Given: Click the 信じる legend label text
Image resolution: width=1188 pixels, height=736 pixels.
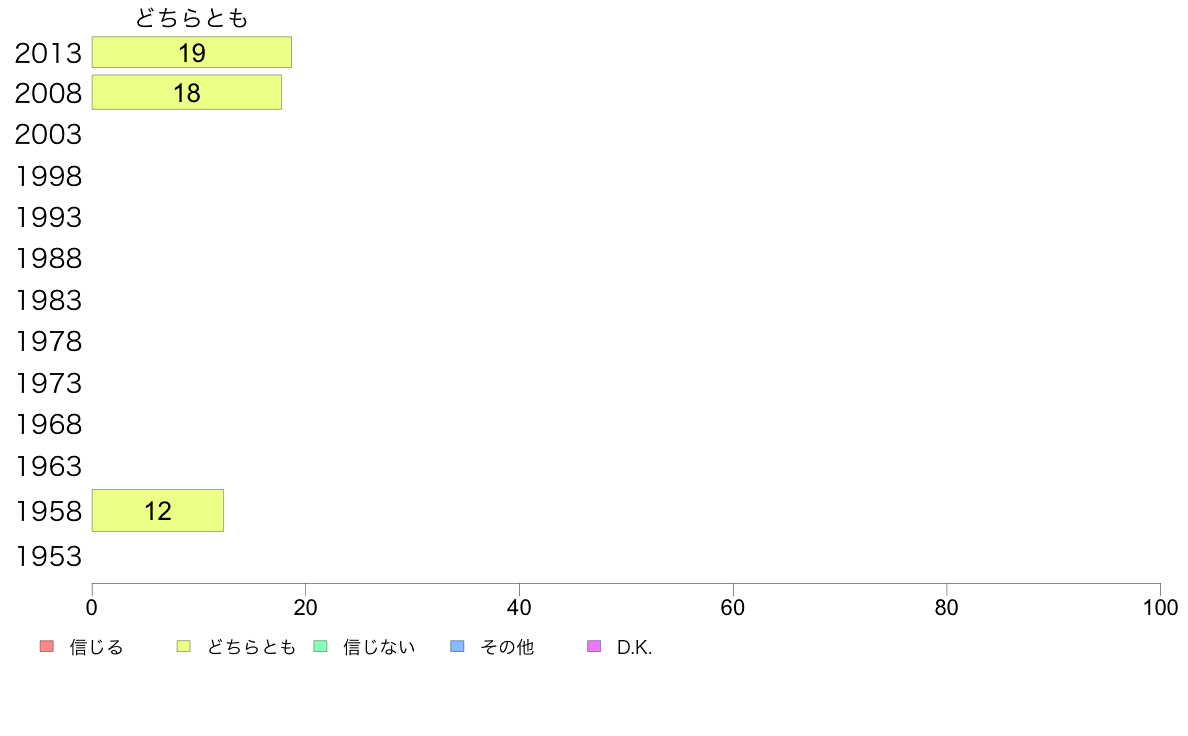Looking at the screenshot, I should click(96, 647).
